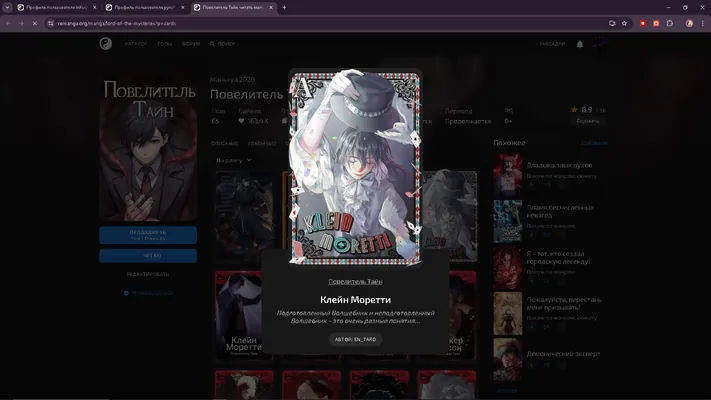Open the 'Читаю' reading status dropdown
Screen dimensions: 711x400
click(148, 256)
